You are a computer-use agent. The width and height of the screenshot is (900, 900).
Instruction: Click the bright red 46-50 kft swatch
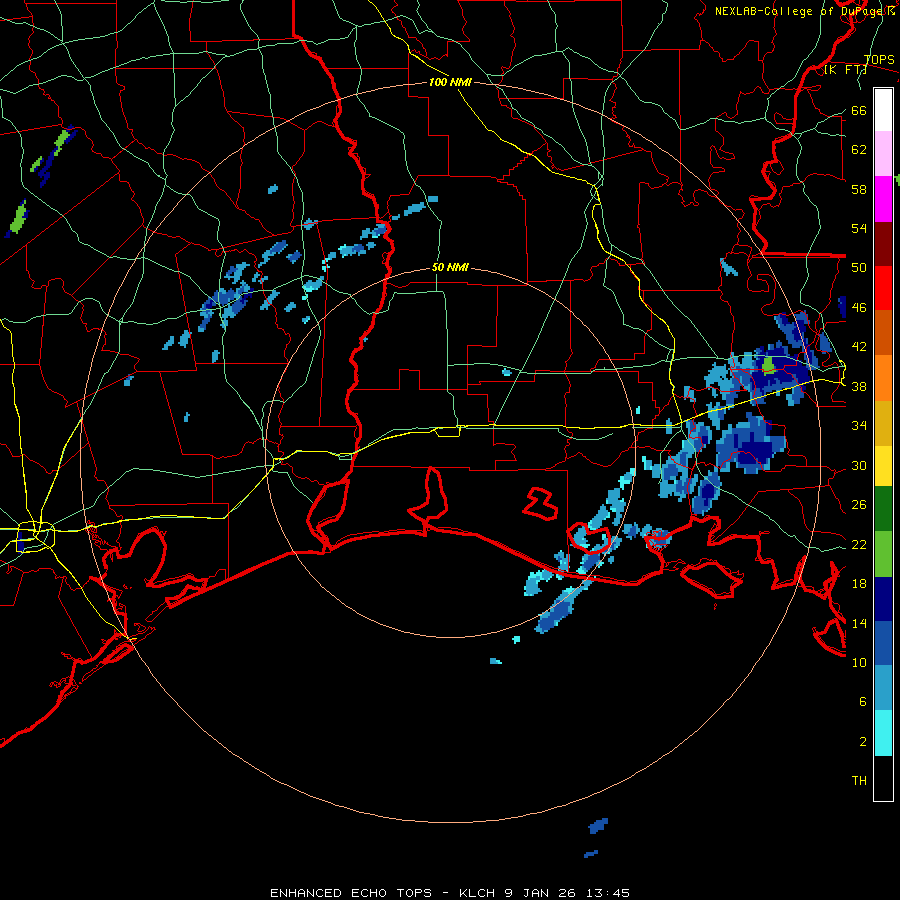(x=883, y=288)
